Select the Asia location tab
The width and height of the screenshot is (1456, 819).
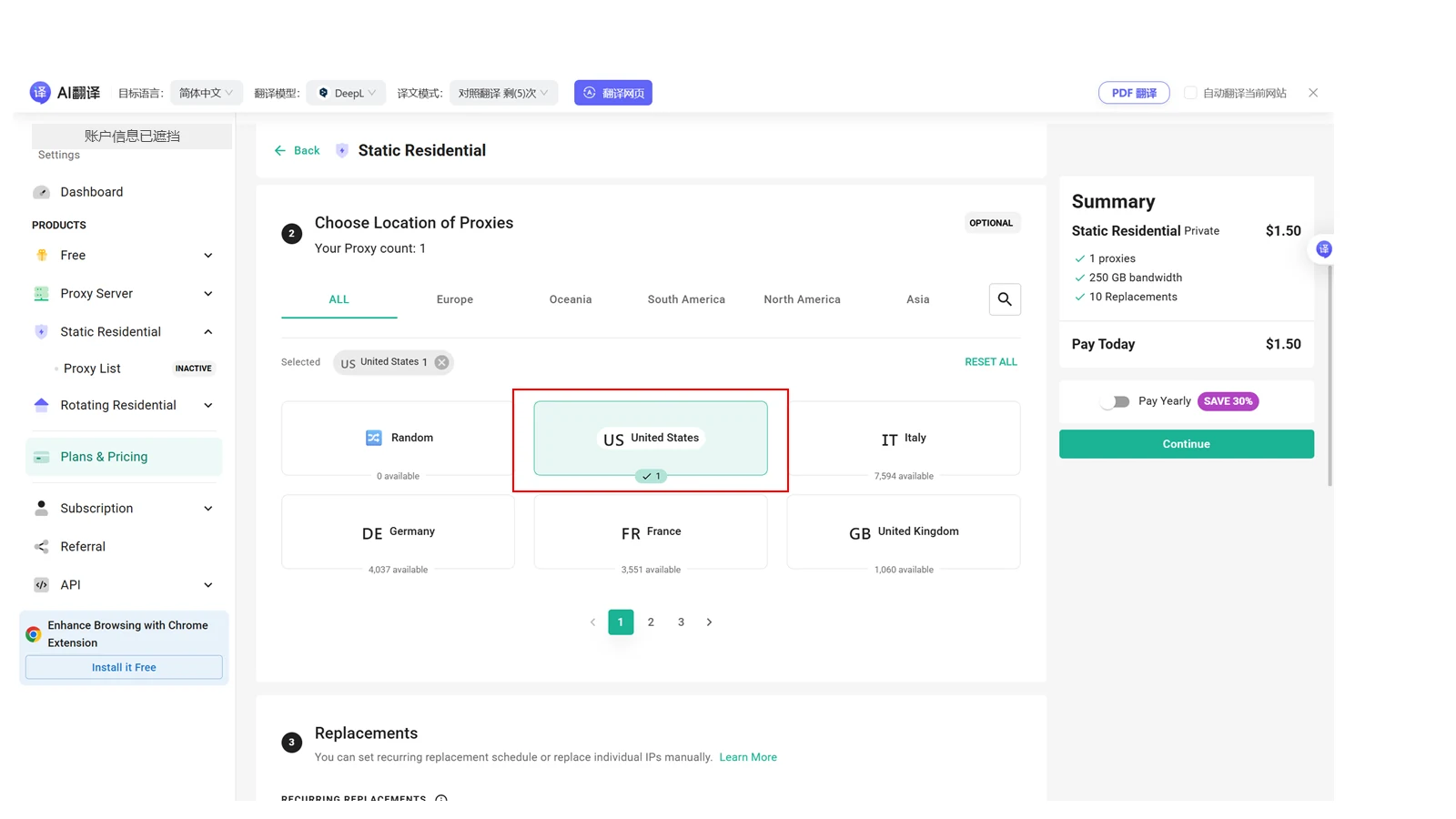(918, 299)
